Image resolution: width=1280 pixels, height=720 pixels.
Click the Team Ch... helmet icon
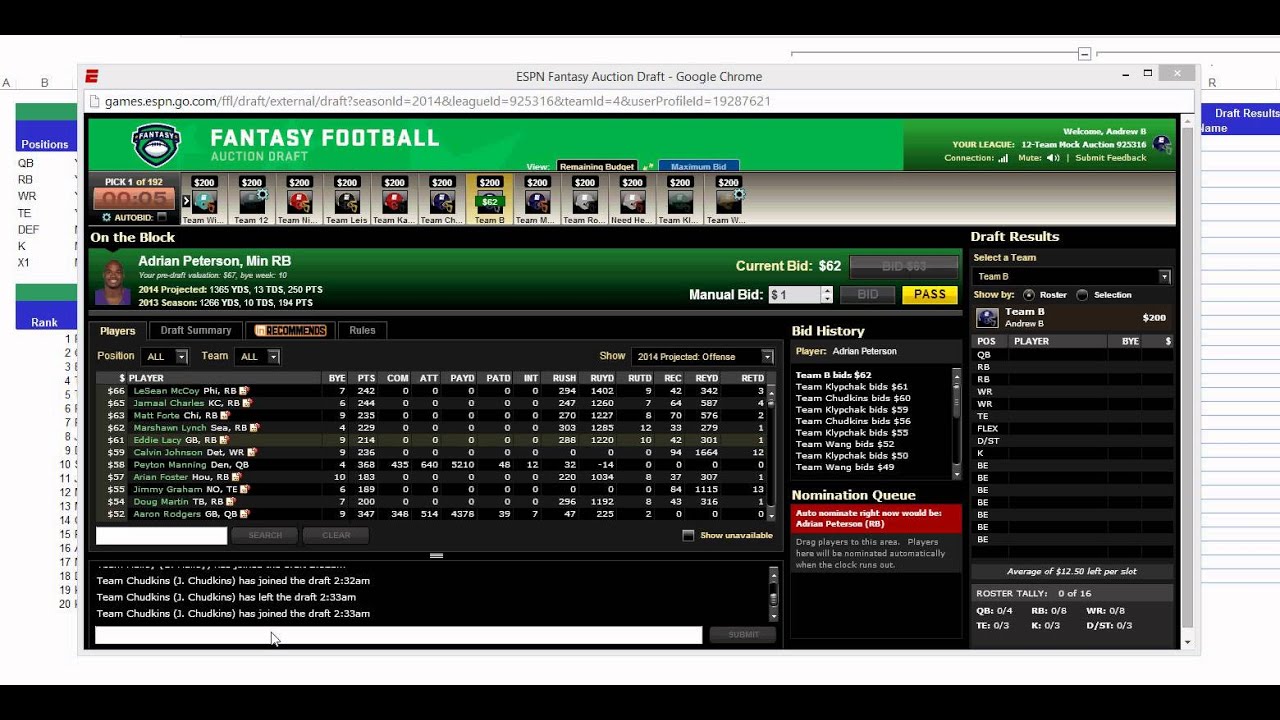[442, 201]
